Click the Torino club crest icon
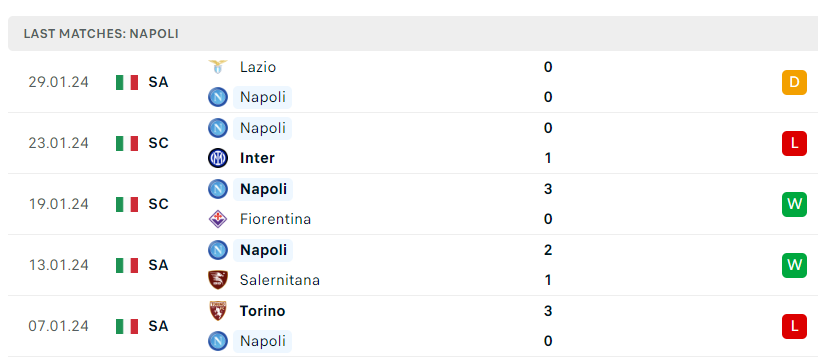Screen dimensions: 818x361 pos(218,311)
